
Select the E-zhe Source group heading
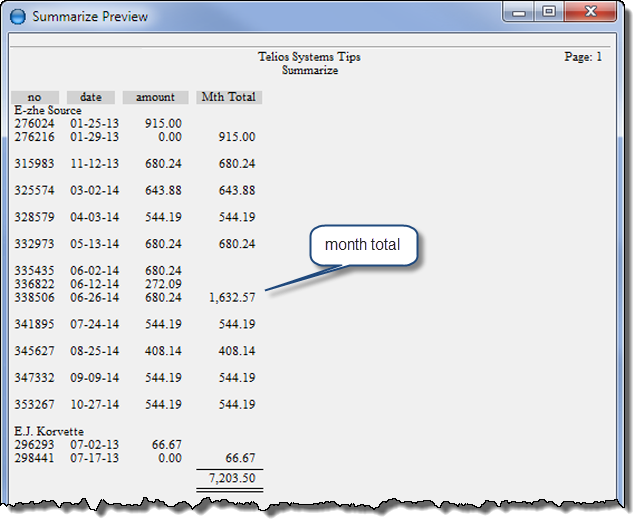48,110
